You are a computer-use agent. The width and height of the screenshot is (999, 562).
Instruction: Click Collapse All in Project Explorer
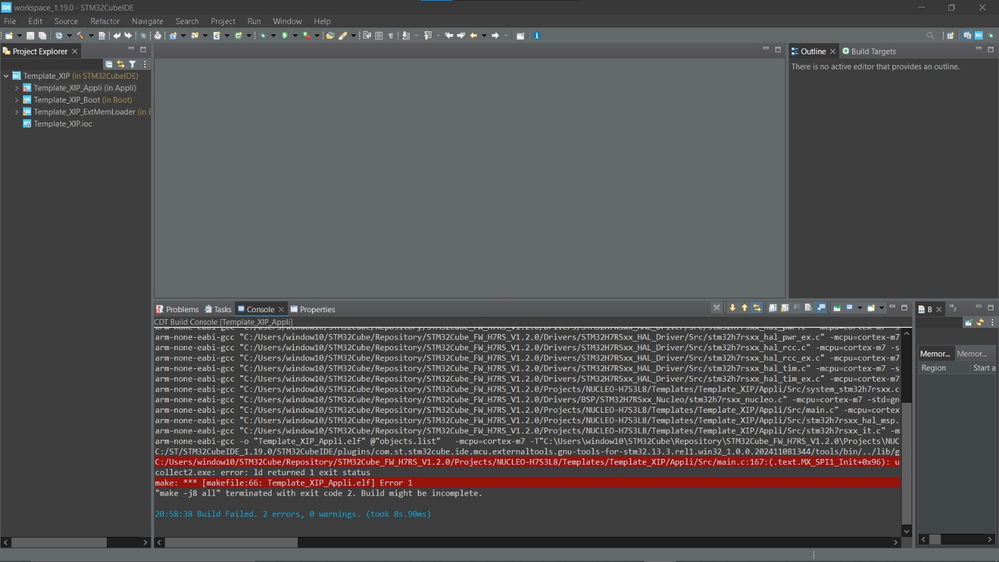point(109,64)
